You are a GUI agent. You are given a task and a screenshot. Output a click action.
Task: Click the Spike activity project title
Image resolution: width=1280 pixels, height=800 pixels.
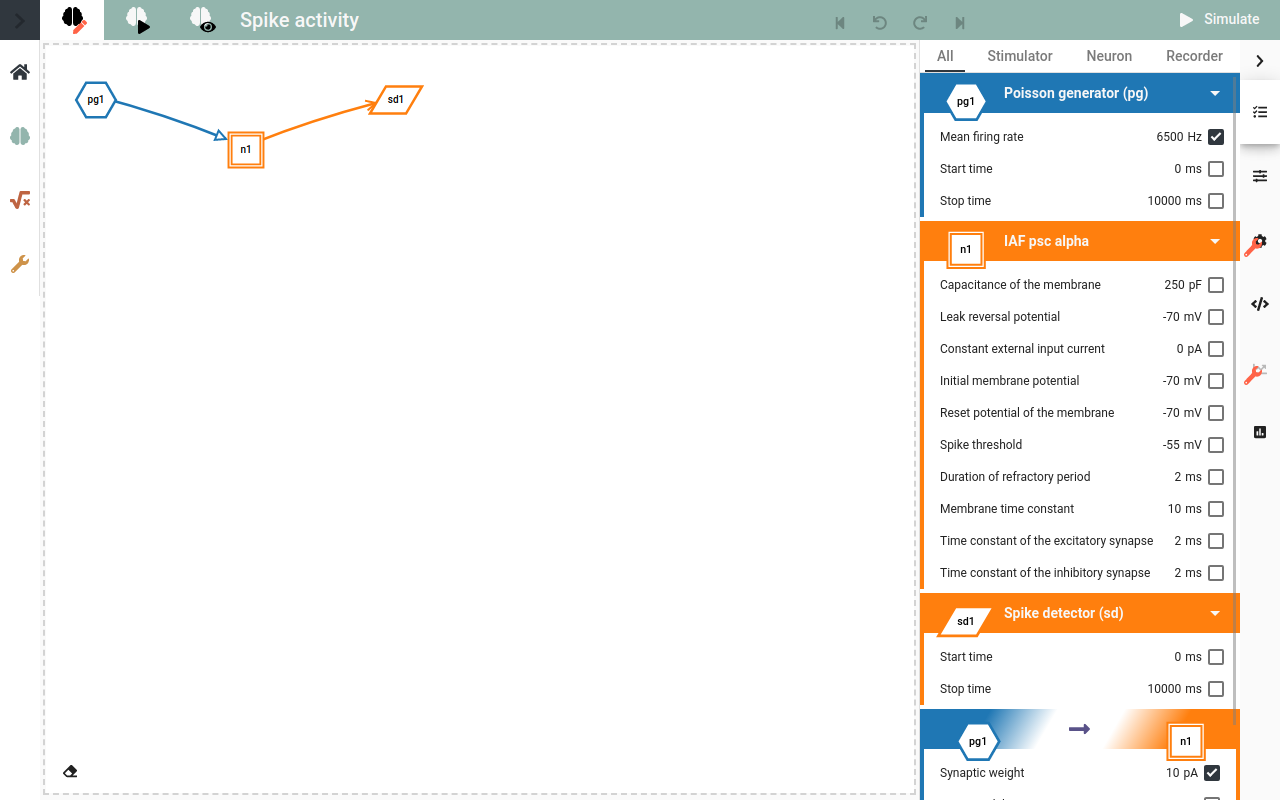pos(299,20)
